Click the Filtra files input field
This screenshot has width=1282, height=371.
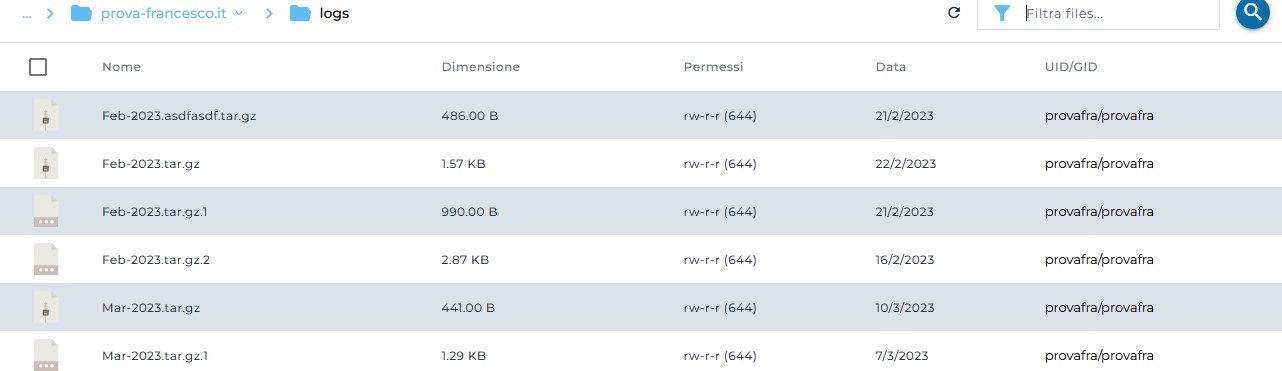point(1118,13)
